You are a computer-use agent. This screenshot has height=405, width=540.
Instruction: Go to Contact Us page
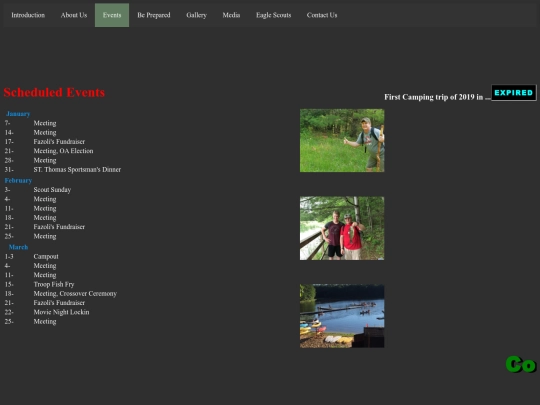pos(322,15)
